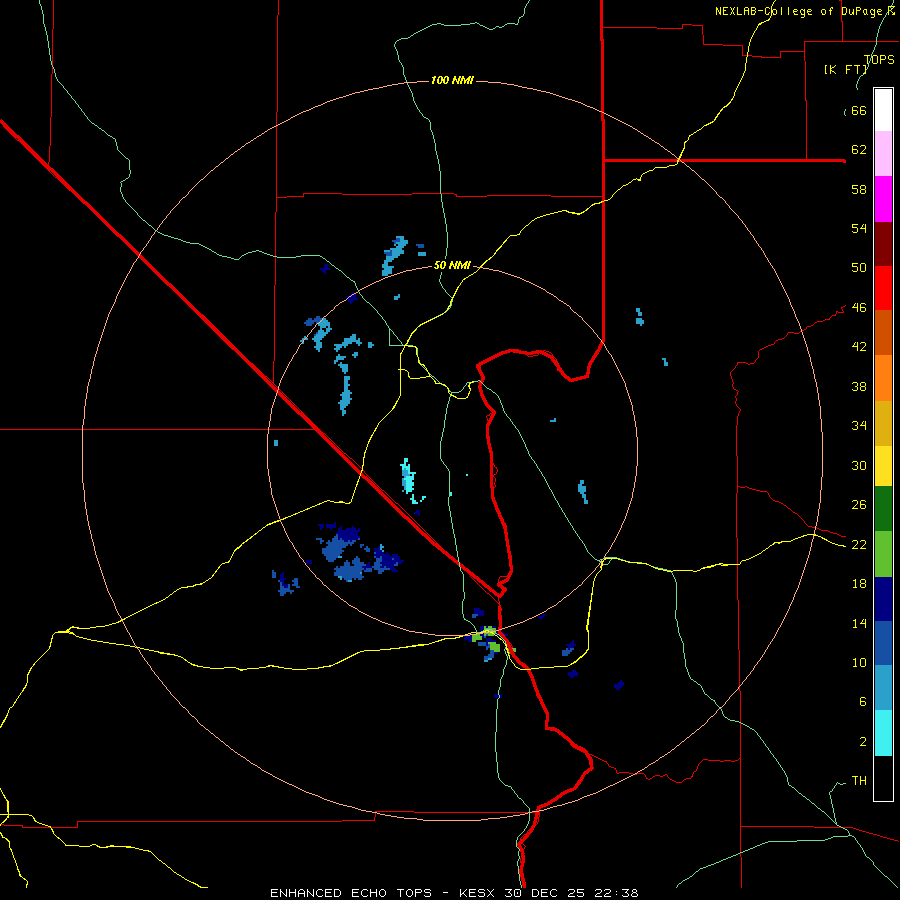Click the legend value 58
This screenshot has height=900, width=900.
coord(859,189)
